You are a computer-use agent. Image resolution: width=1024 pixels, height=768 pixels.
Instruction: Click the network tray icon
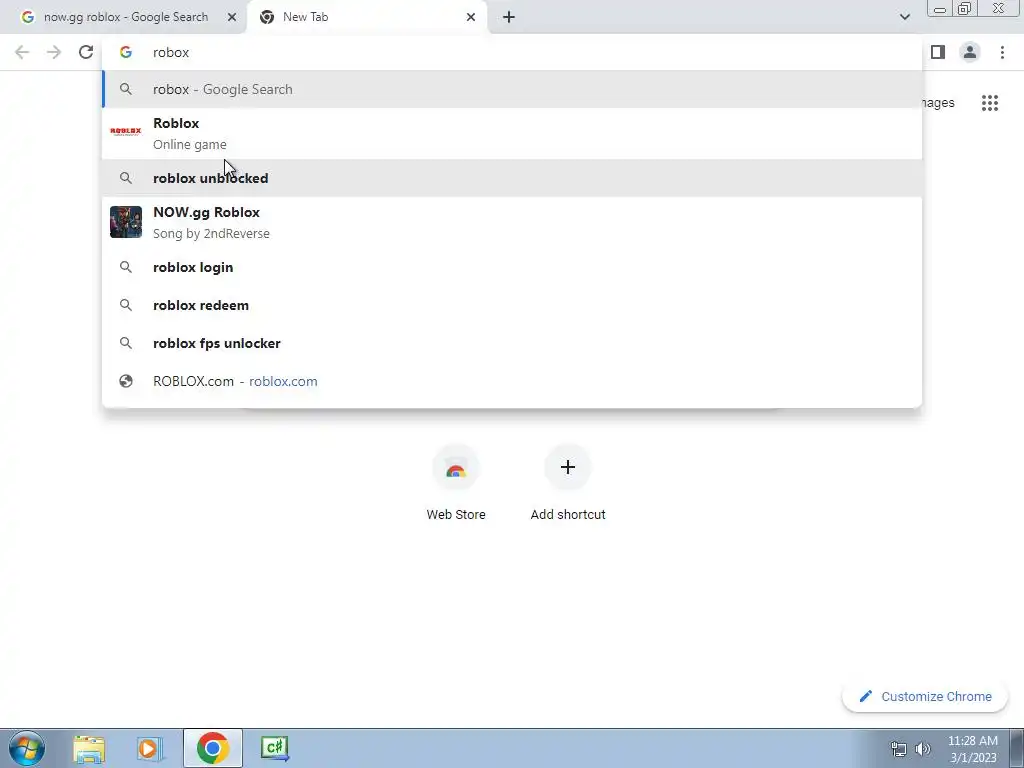click(899, 748)
